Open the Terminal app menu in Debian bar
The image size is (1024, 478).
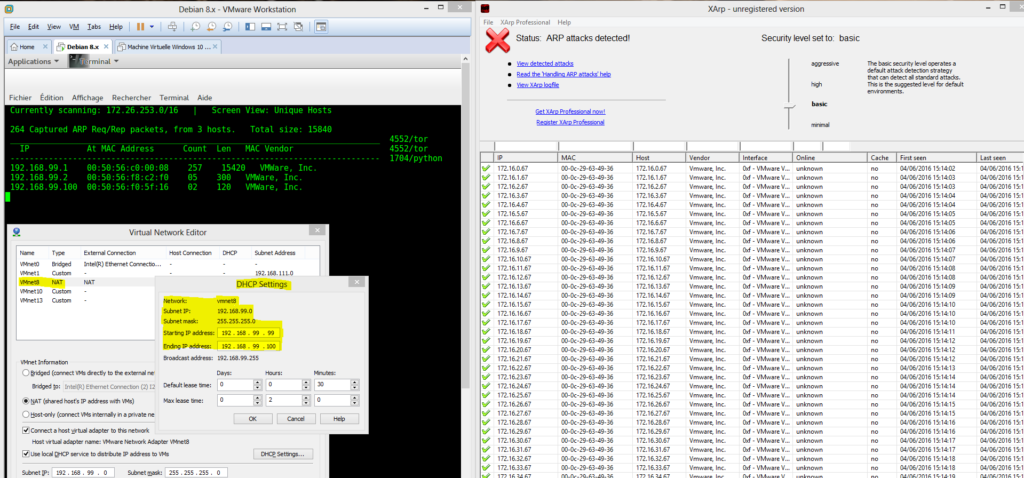100,61
